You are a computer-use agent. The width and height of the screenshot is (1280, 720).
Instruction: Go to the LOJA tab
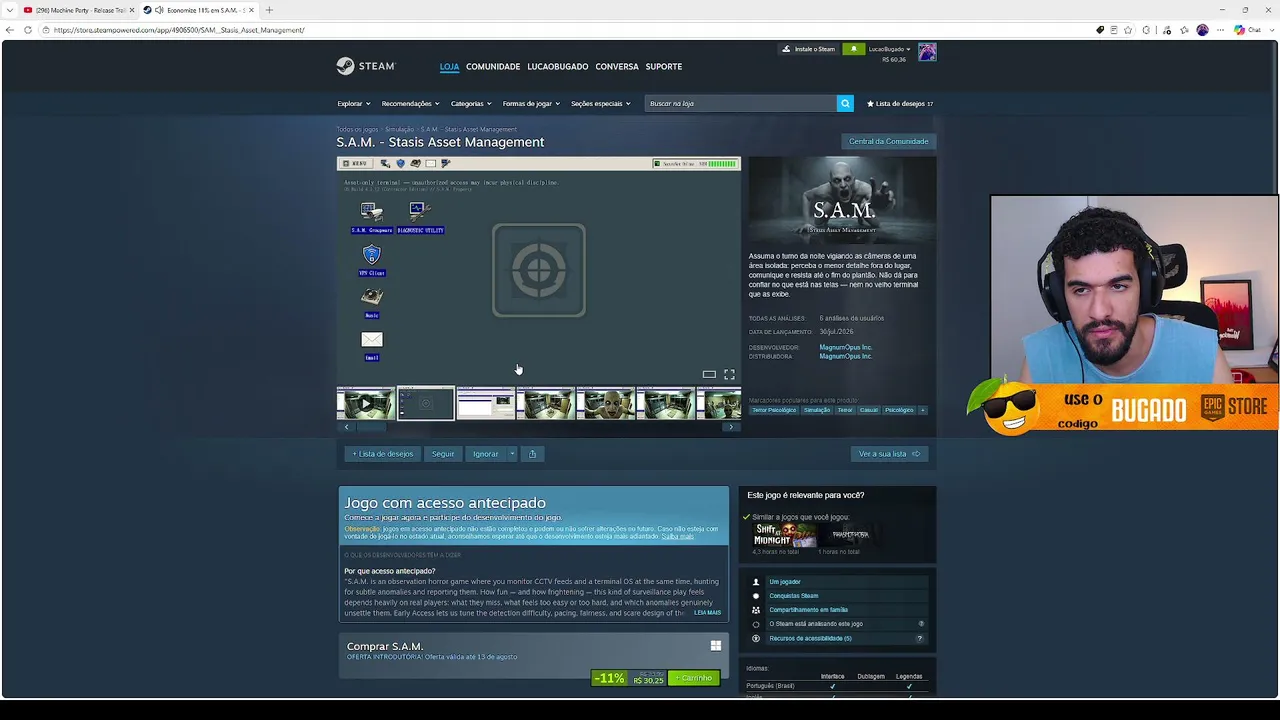click(449, 67)
